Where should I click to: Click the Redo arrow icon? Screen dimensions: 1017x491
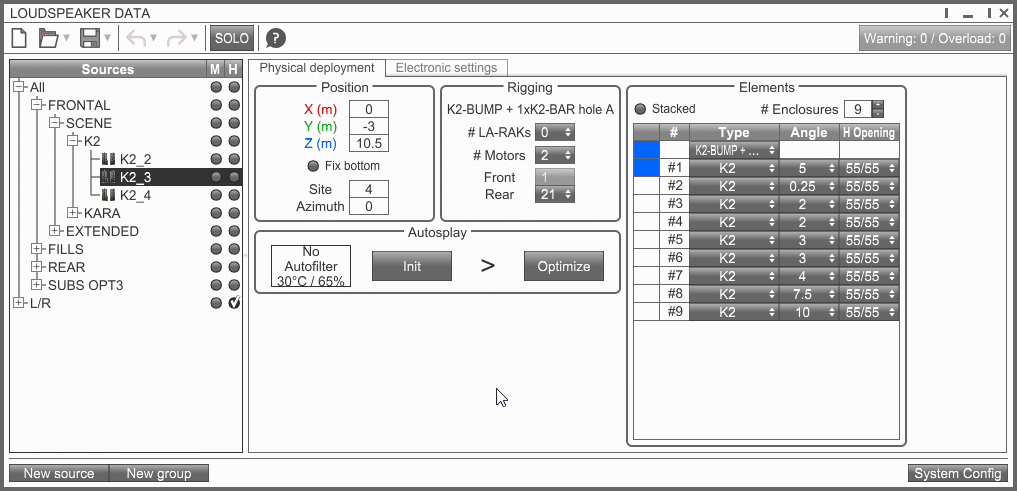[177, 38]
